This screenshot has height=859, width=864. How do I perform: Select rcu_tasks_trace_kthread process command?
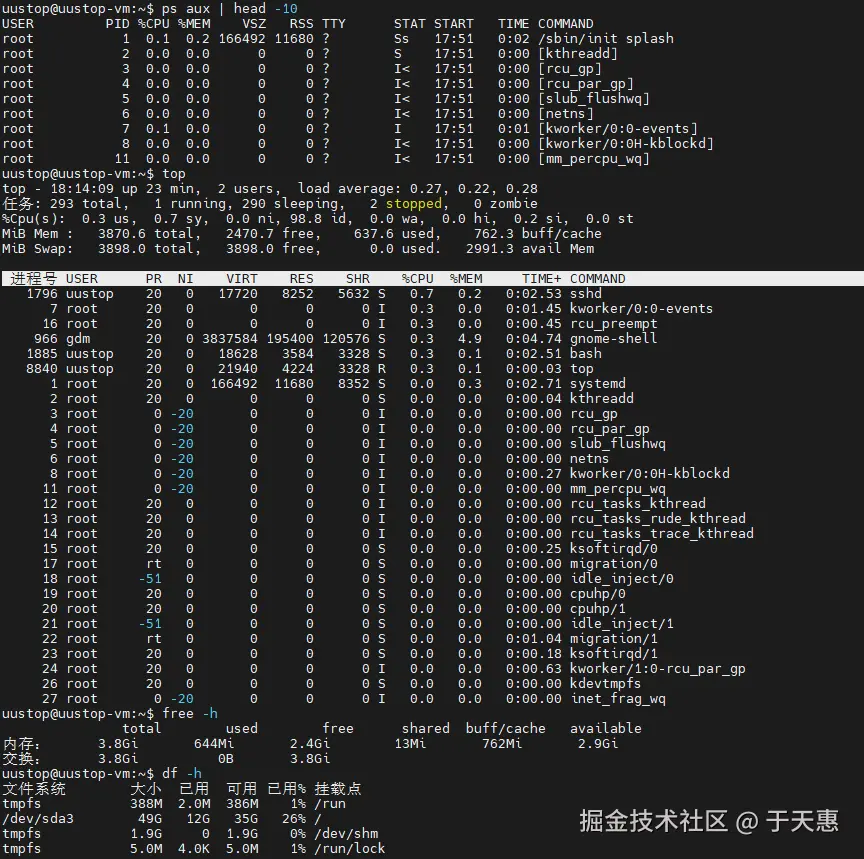pos(661,533)
